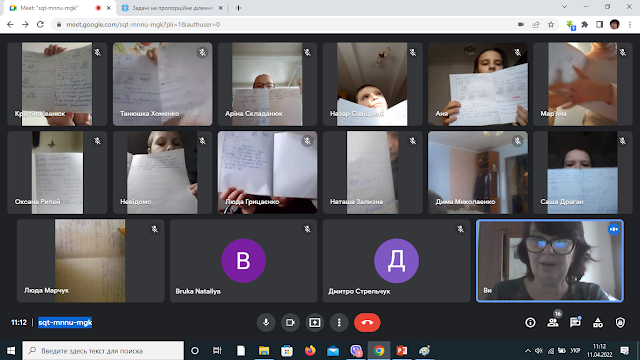The image size is (640, 360).
Task: Click speaking indicator on your own tile
Action: tap(613, 229)
